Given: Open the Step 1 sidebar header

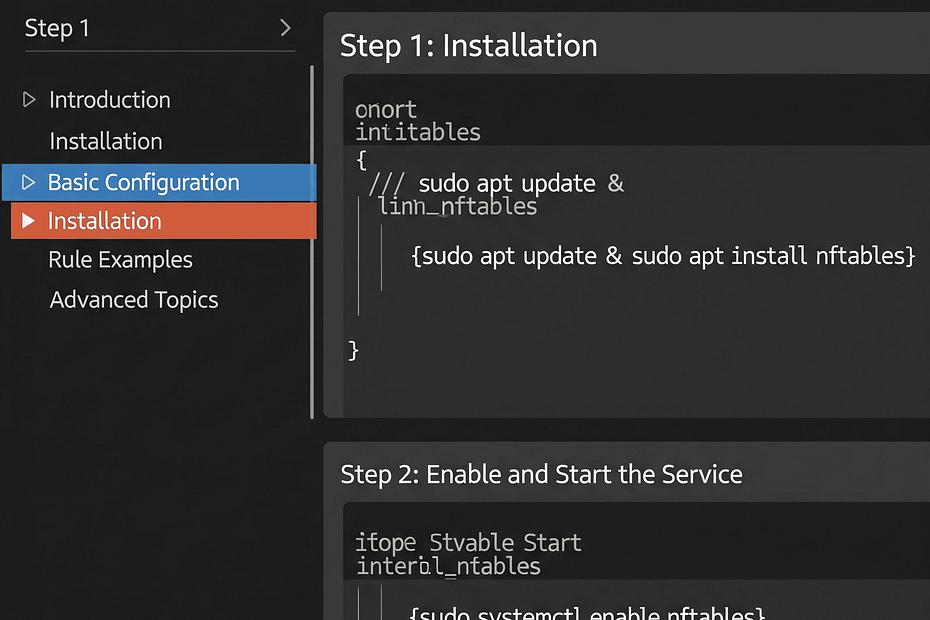Looking at the screenshot, I should 57,28.
